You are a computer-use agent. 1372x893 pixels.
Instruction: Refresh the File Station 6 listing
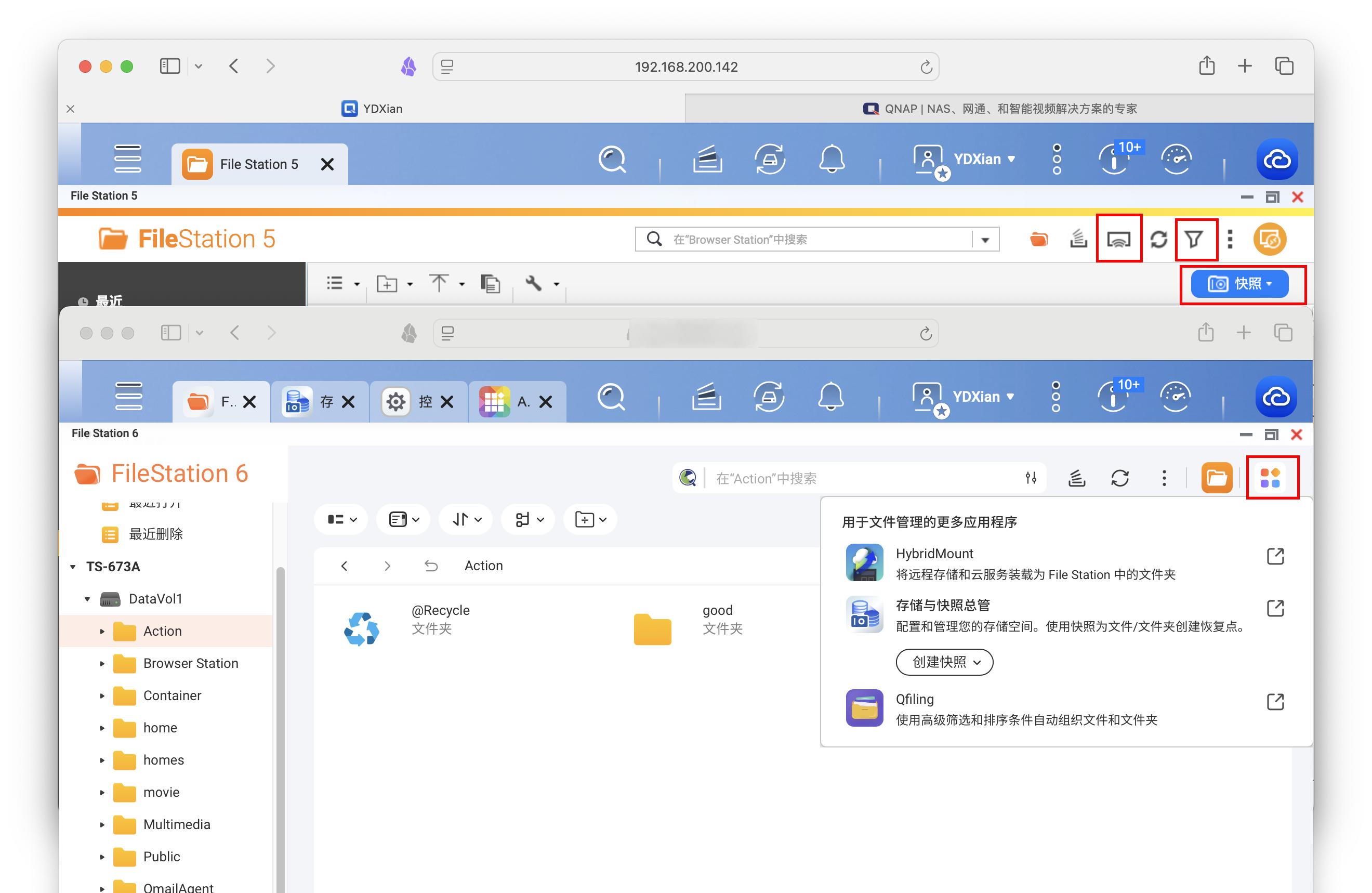click(1119, 478)
